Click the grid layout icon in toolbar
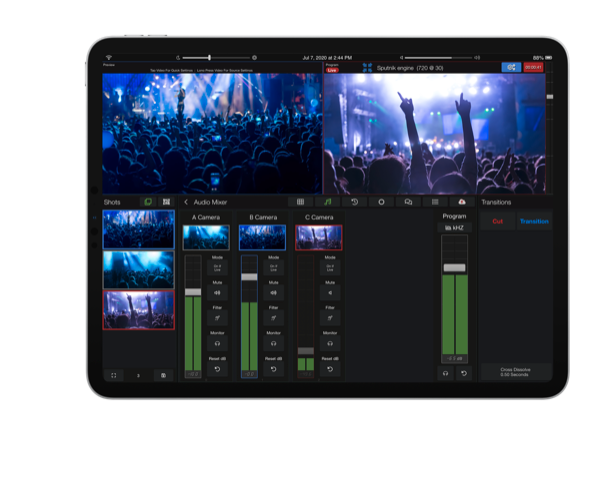 click(x=300, y=202)
